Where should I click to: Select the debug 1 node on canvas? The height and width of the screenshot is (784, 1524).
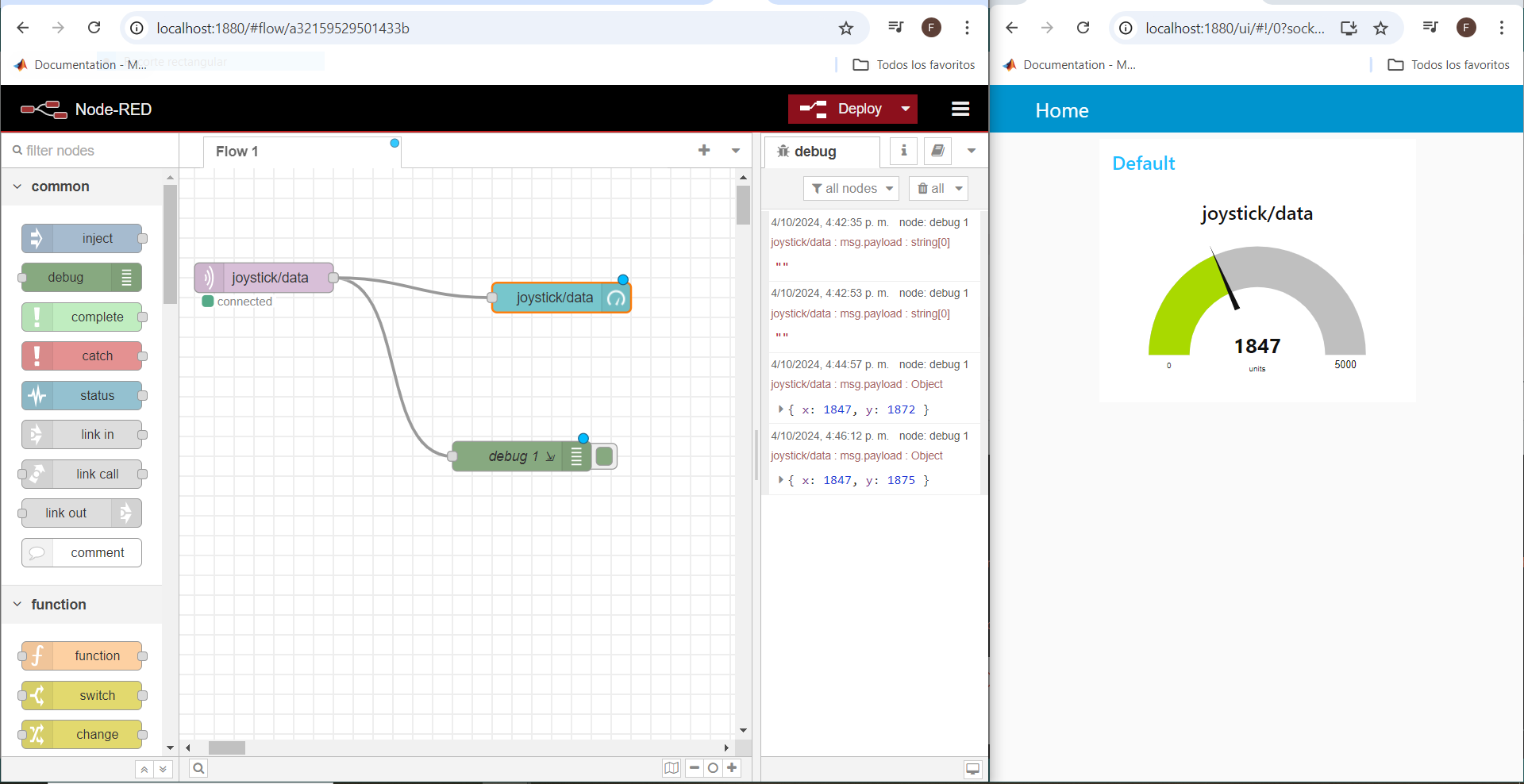point(521,456)
